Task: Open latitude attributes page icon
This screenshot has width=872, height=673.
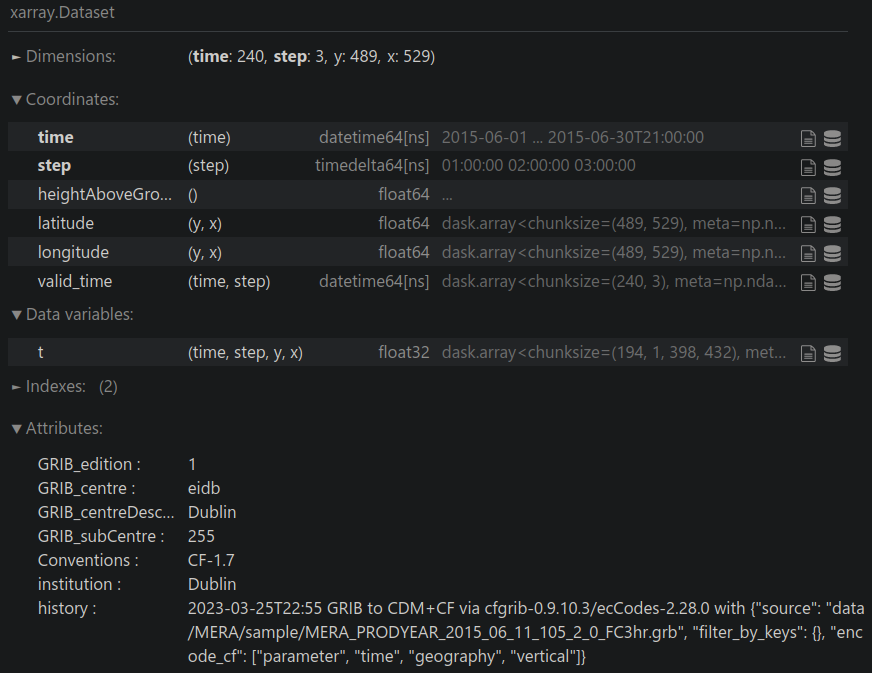Action: pos(809,225)
